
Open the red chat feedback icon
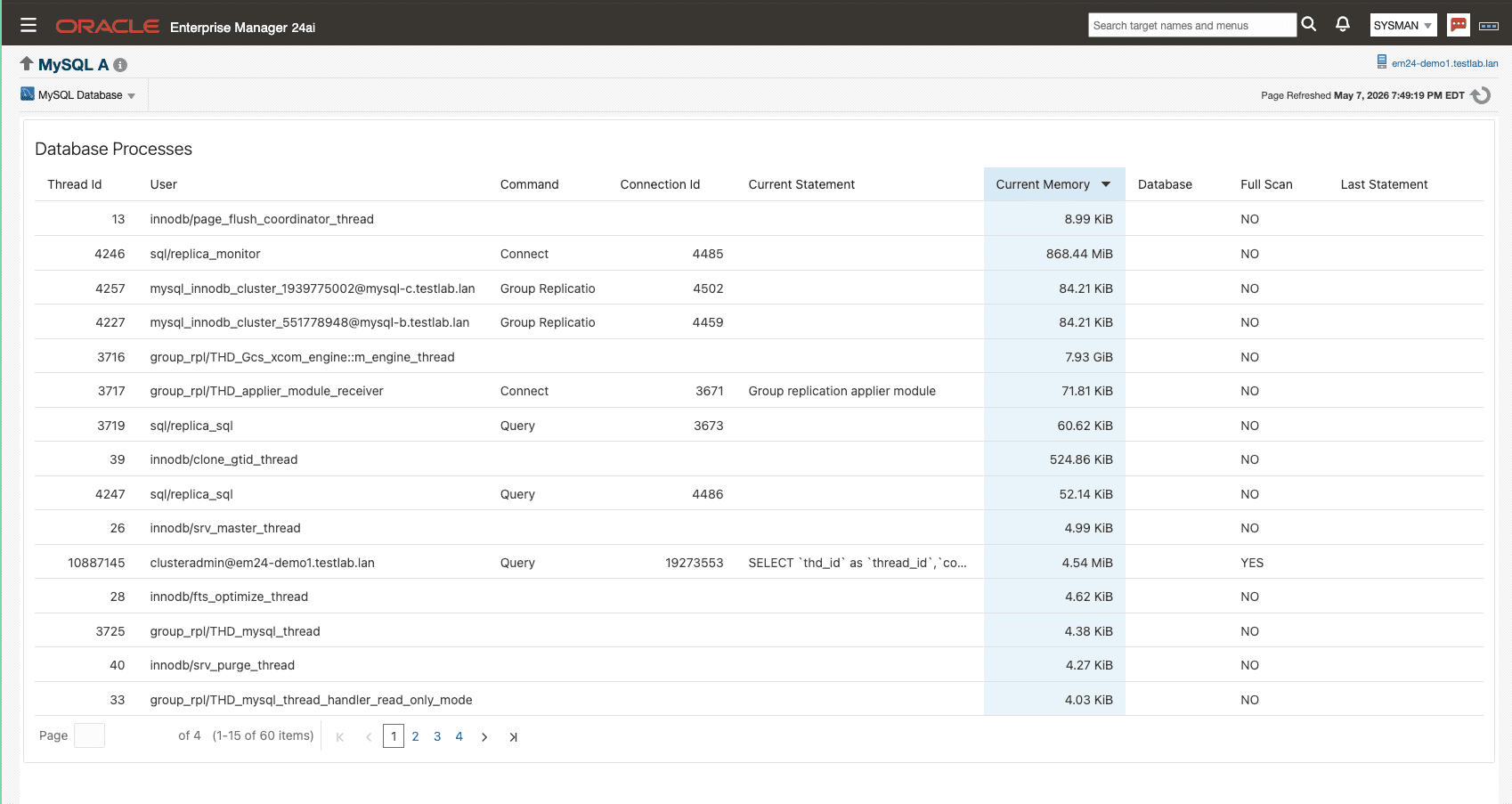pyautogui.click(x=1459, y=25)
